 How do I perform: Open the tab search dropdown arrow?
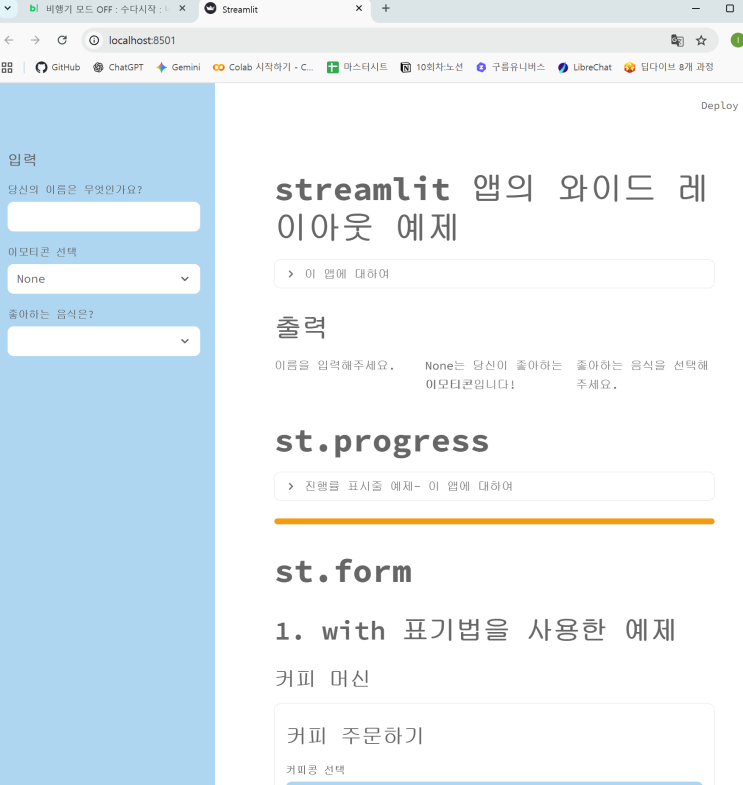click(8, 8)
